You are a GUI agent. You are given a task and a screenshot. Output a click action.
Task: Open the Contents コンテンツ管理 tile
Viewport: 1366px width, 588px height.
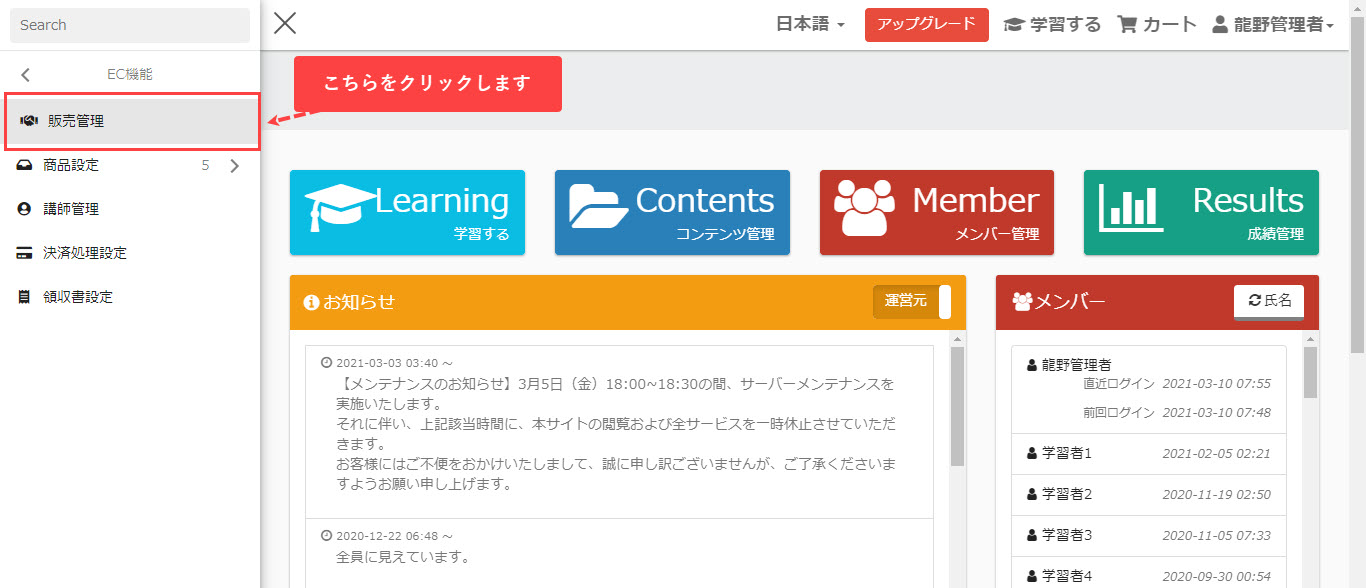(672, 212)
